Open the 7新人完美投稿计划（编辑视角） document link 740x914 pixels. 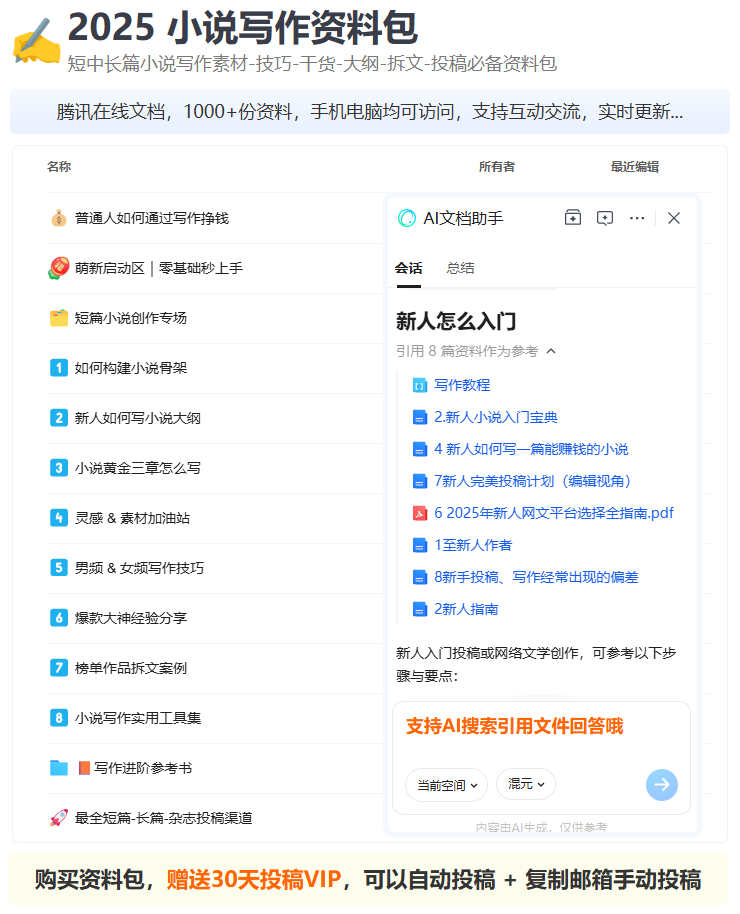pos(532,481)
